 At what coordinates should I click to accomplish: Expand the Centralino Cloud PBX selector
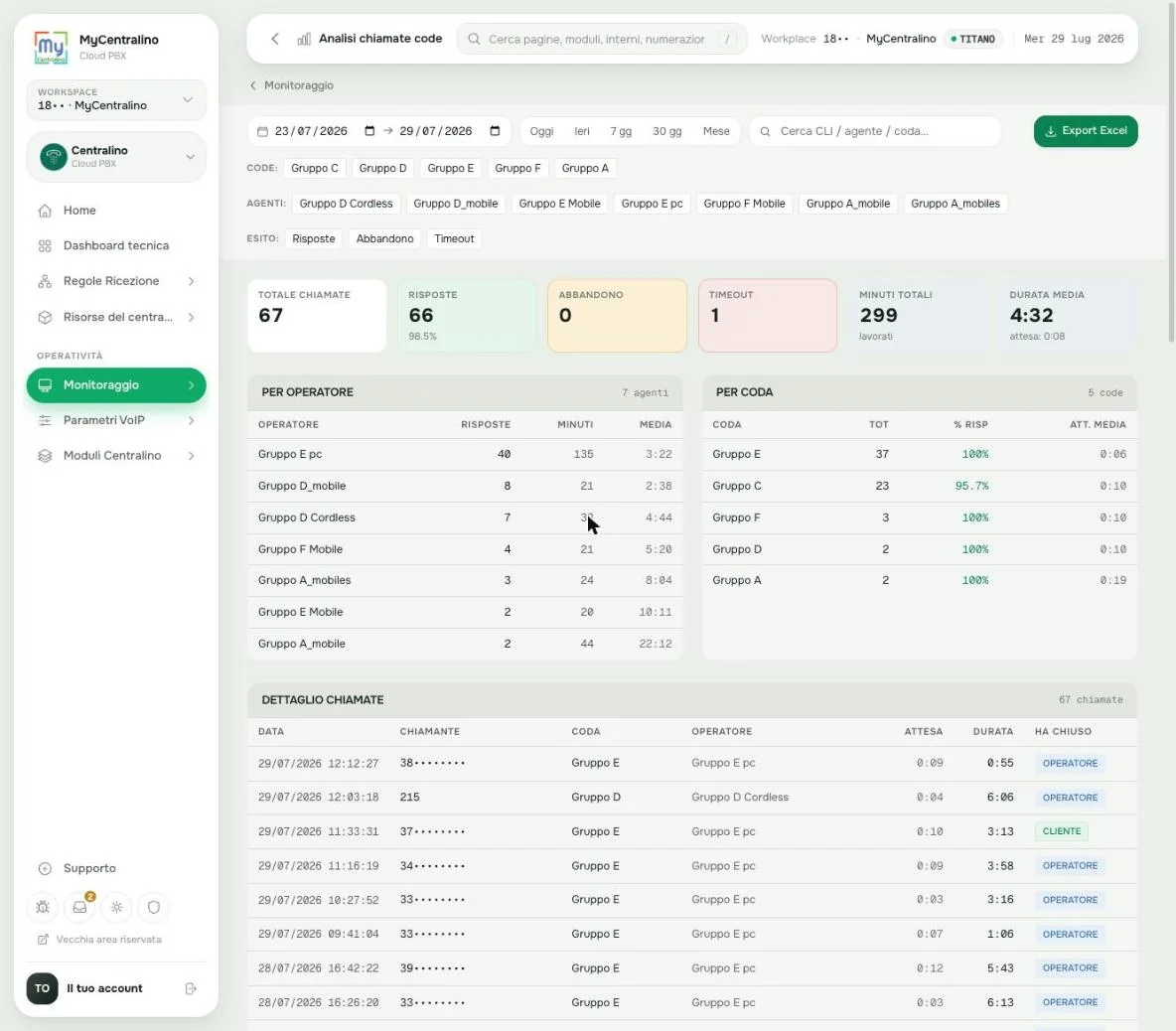point(116,157)
